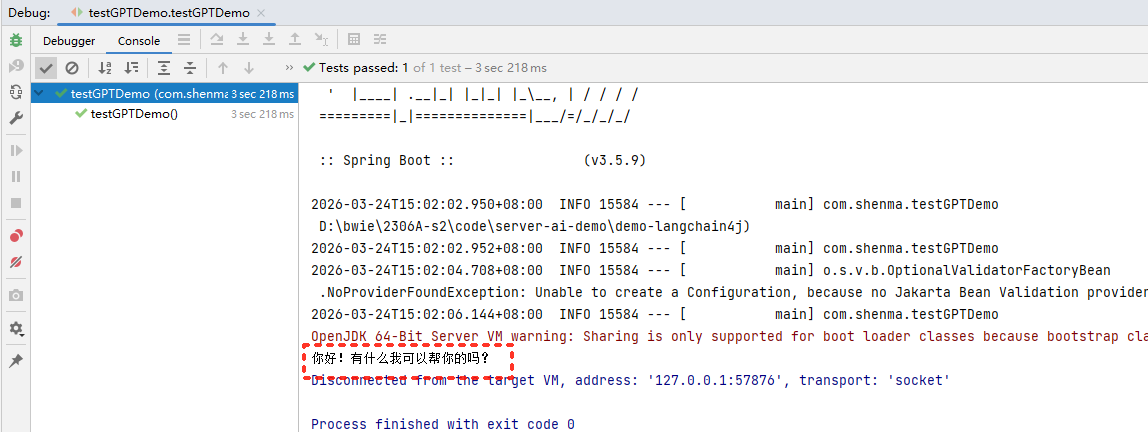
Task: Sort tests by duration icon
Action: pos(131,68)
